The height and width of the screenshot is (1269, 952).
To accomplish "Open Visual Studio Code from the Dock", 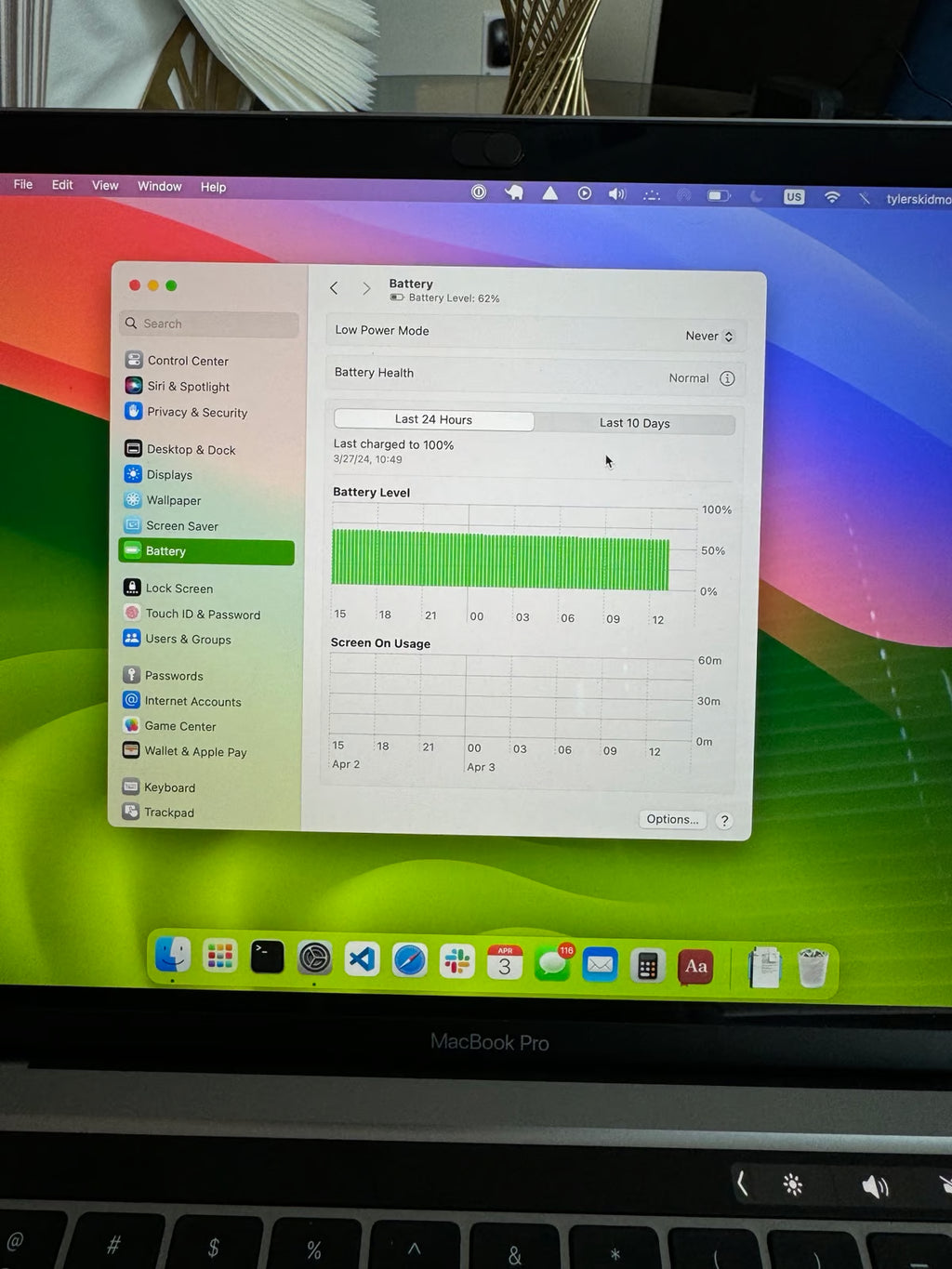I will coord(362,958).
